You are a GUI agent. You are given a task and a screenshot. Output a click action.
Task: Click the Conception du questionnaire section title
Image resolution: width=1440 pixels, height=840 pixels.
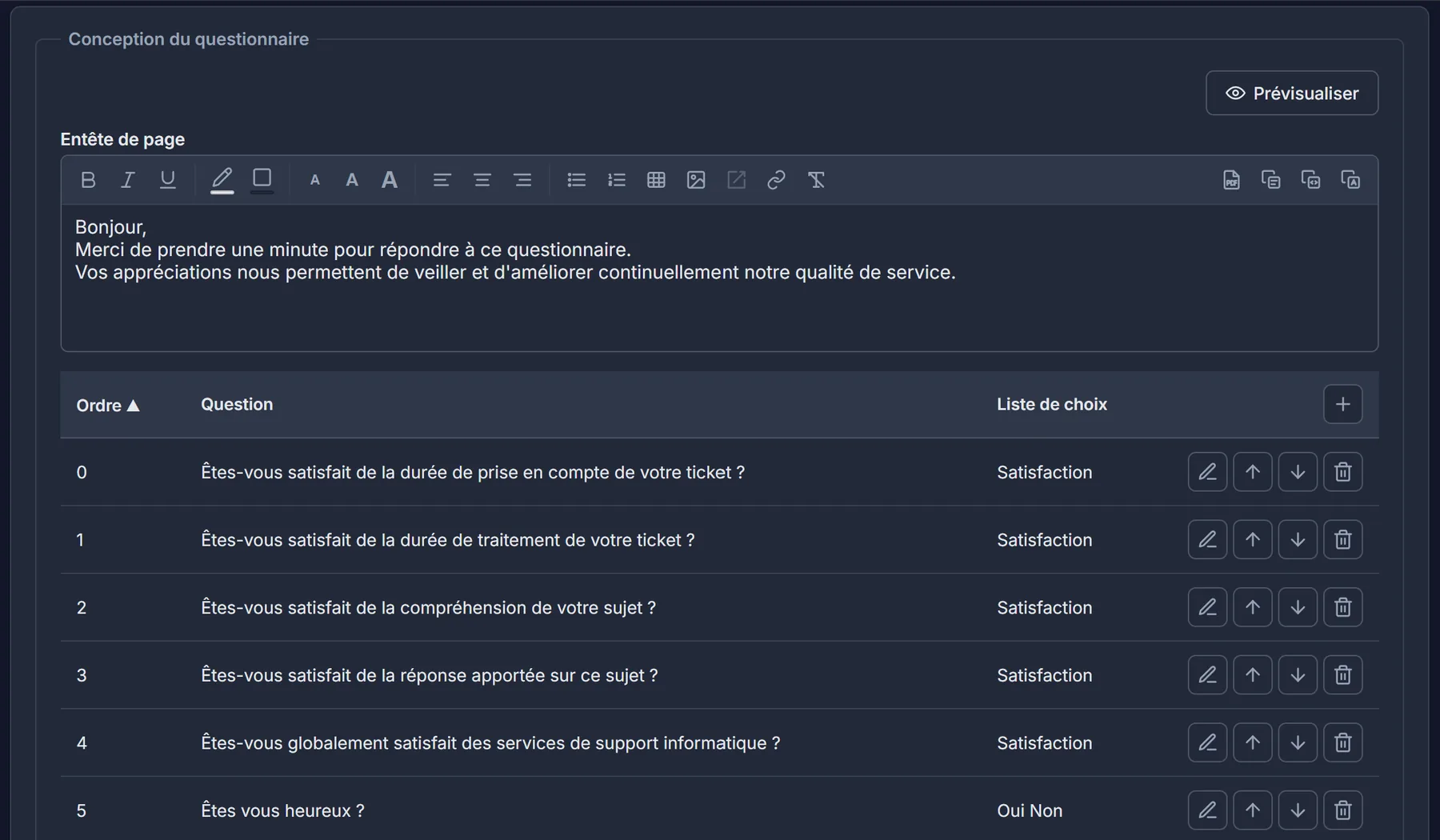click(188, 39)
